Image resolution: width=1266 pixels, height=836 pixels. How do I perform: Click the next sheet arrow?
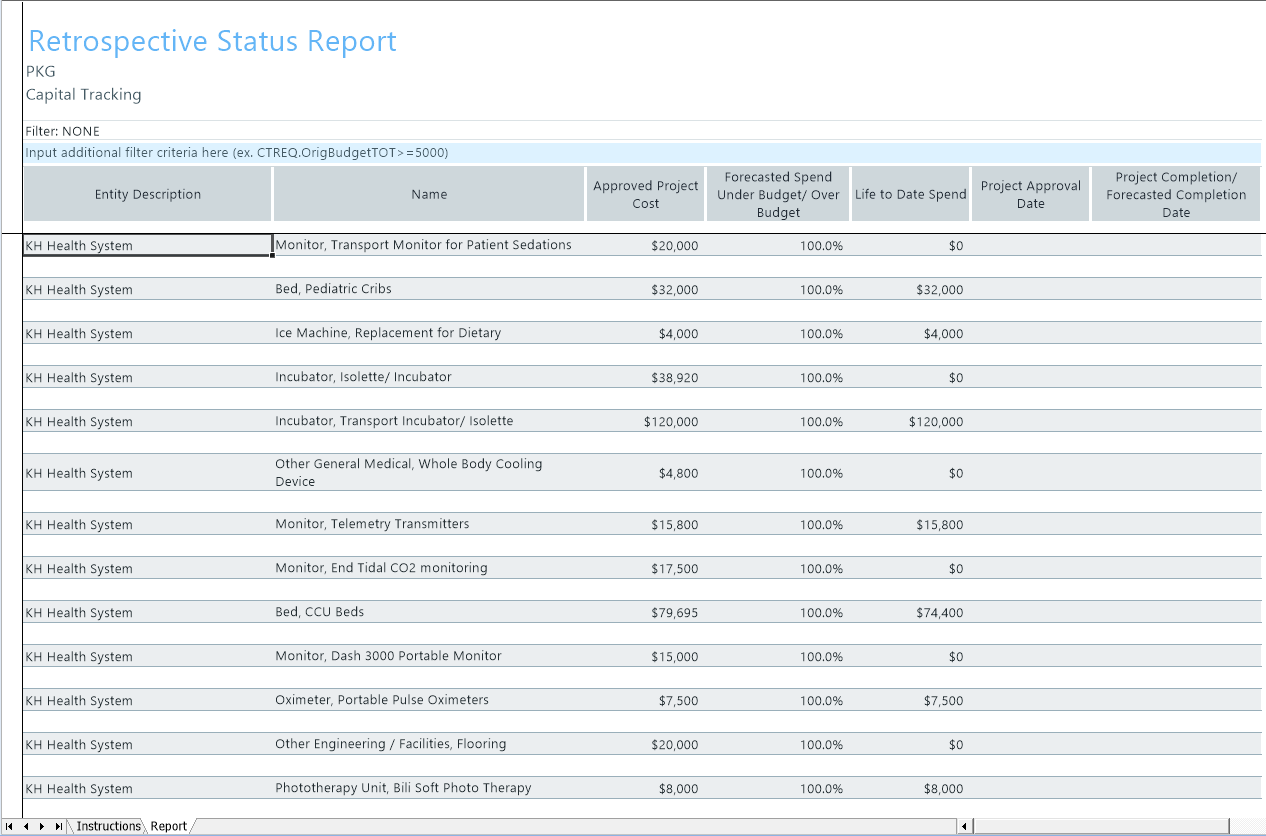(42, 826)
